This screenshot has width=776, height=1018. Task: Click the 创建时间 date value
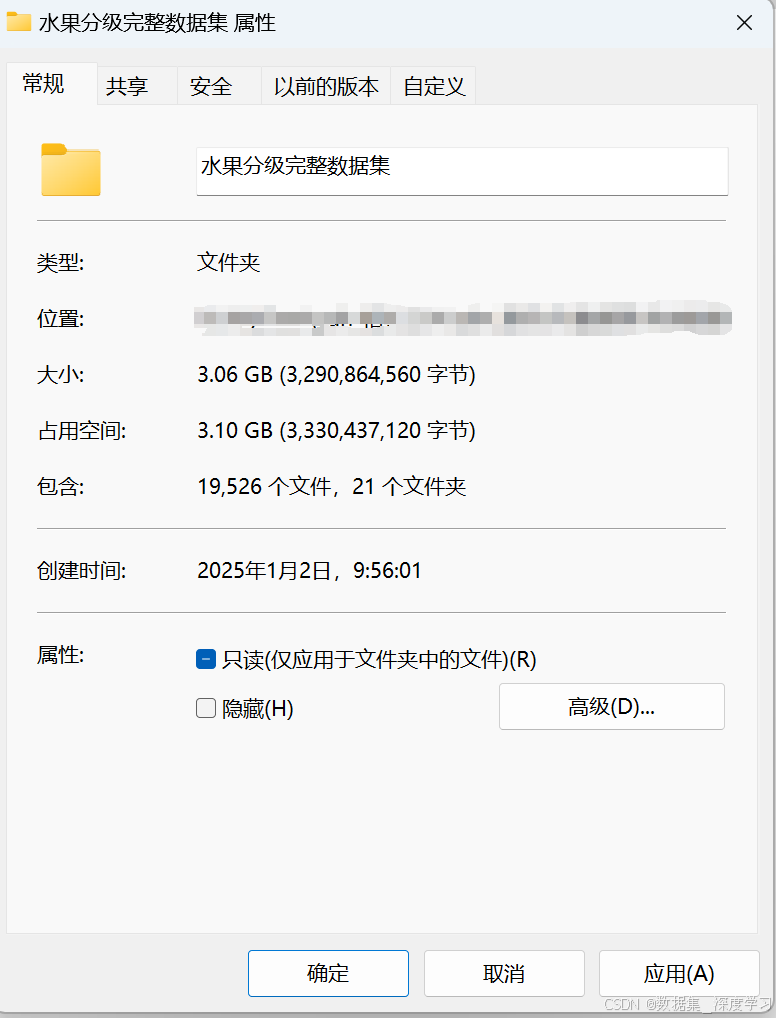310,571
